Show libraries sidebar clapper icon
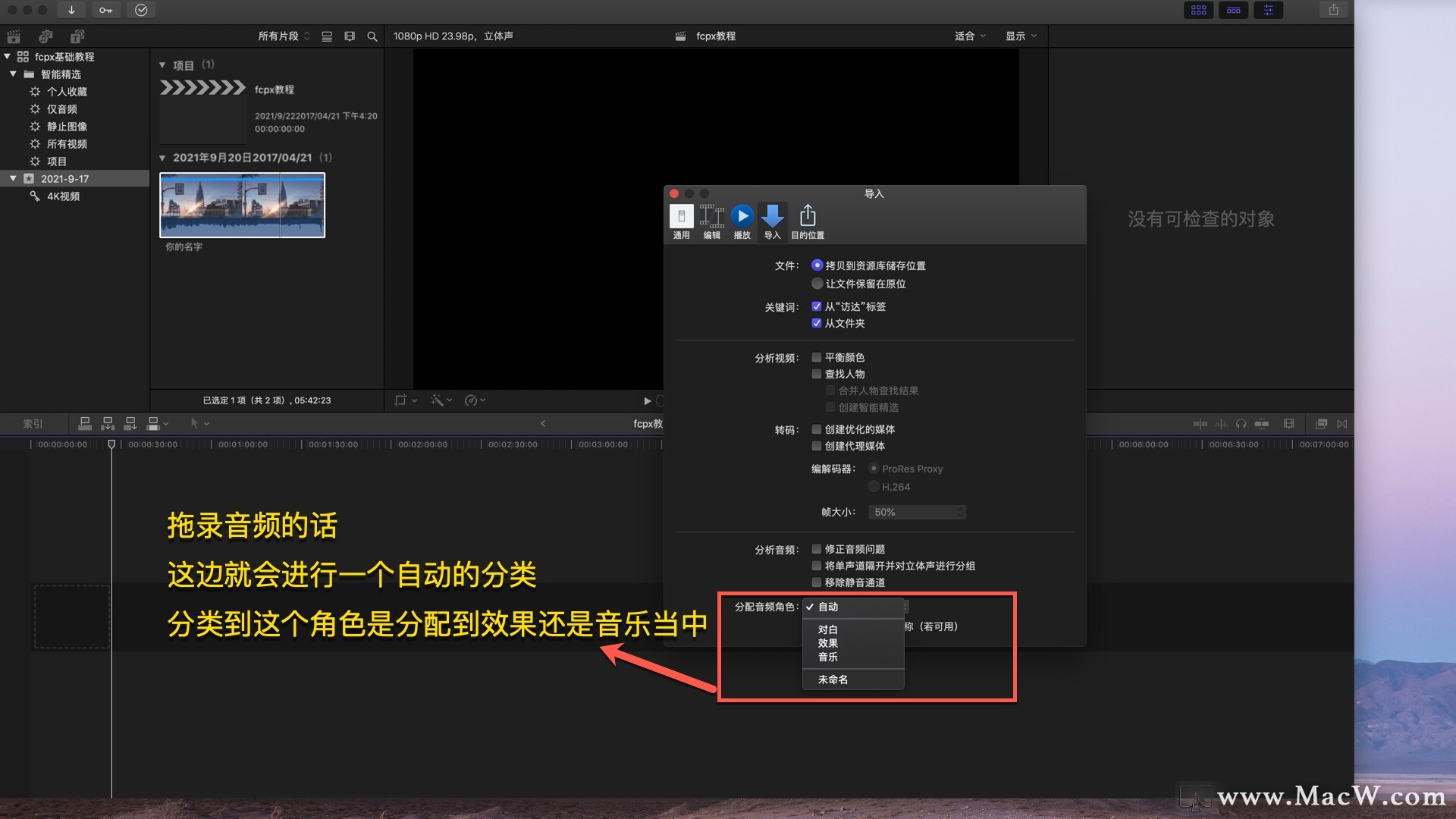Viewport: 1456px width, 819px height. (x=14, y=36)
